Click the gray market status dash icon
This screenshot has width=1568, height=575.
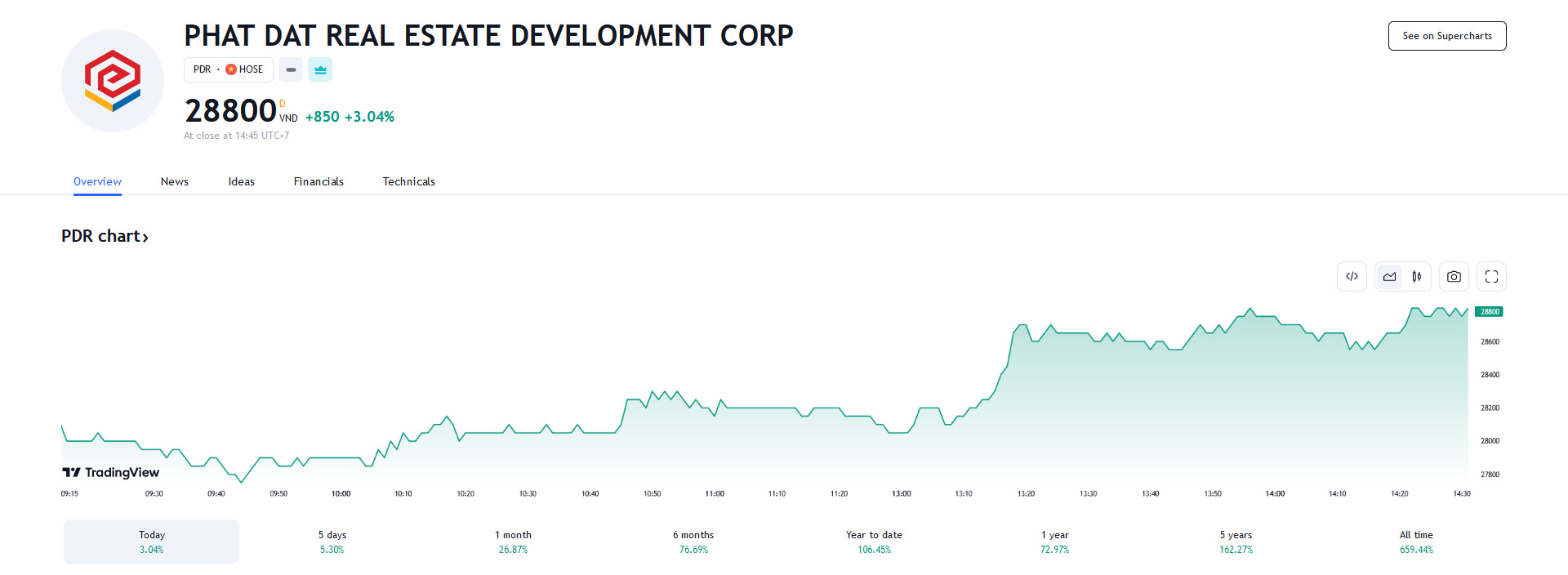click(x=291, y=70)
